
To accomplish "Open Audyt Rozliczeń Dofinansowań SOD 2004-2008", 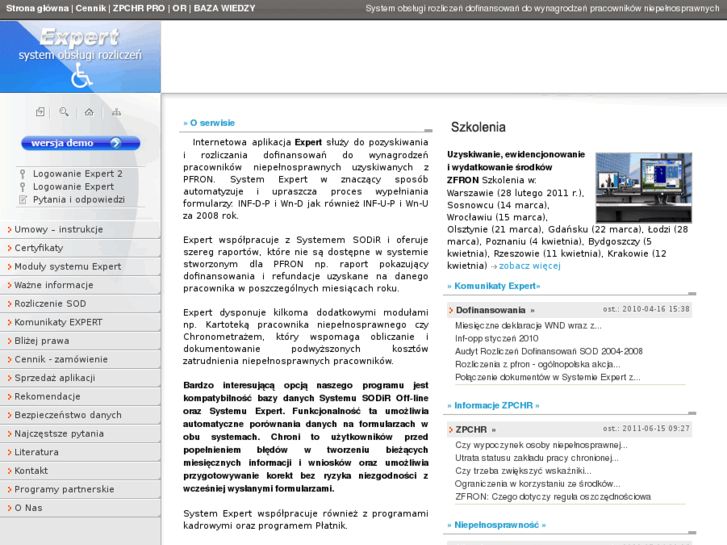I will click(548, 352).
